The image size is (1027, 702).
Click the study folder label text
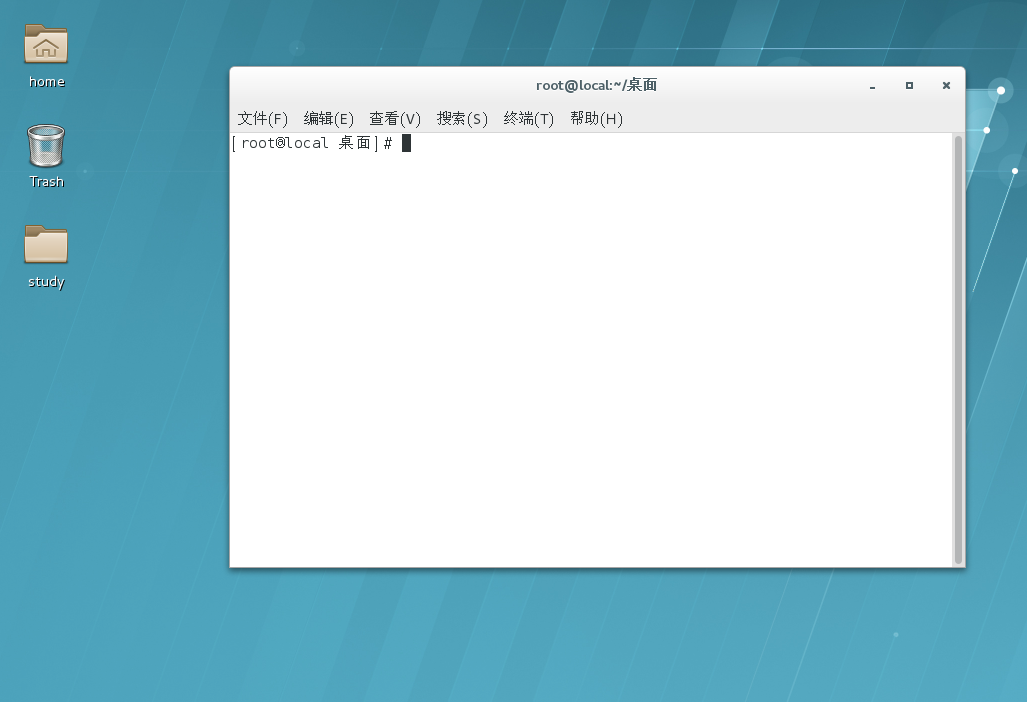coord(45,281)
